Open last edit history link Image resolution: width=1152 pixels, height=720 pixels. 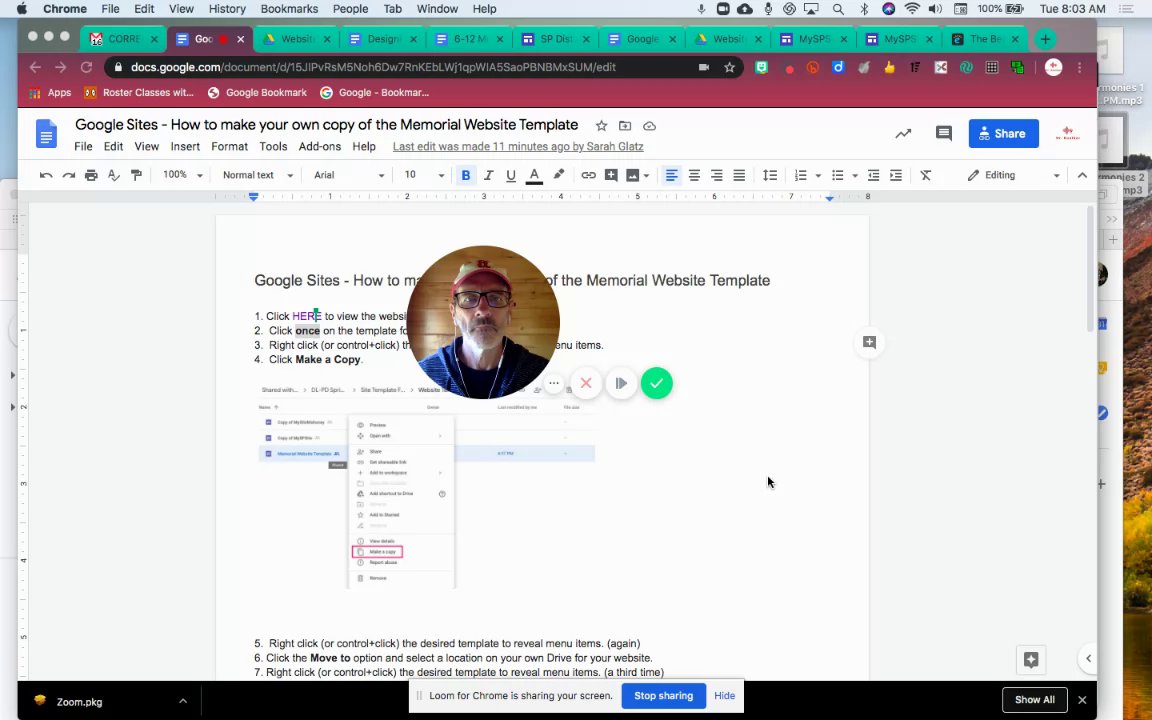pos(518,146)
